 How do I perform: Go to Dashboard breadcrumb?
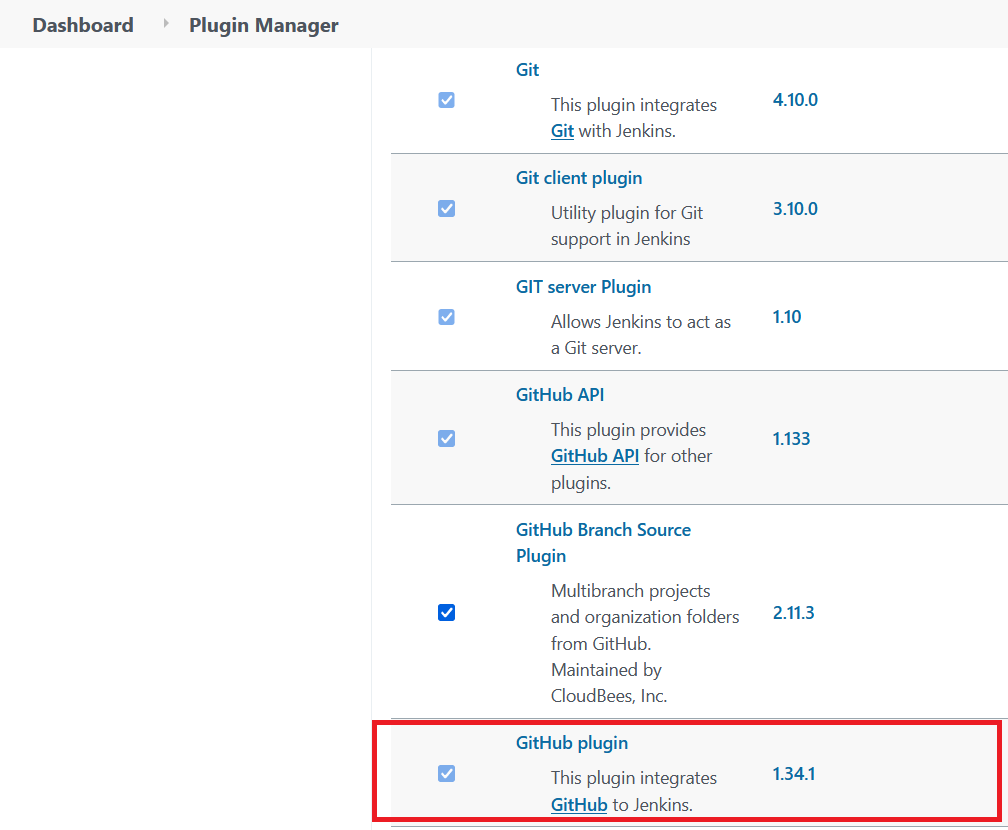pos(83,25)
